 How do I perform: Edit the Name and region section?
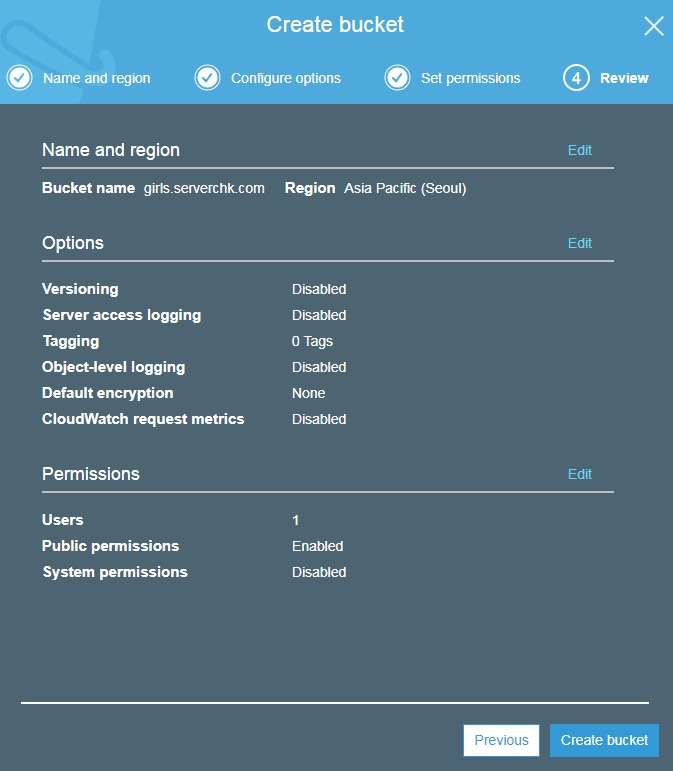coord(580,150)
